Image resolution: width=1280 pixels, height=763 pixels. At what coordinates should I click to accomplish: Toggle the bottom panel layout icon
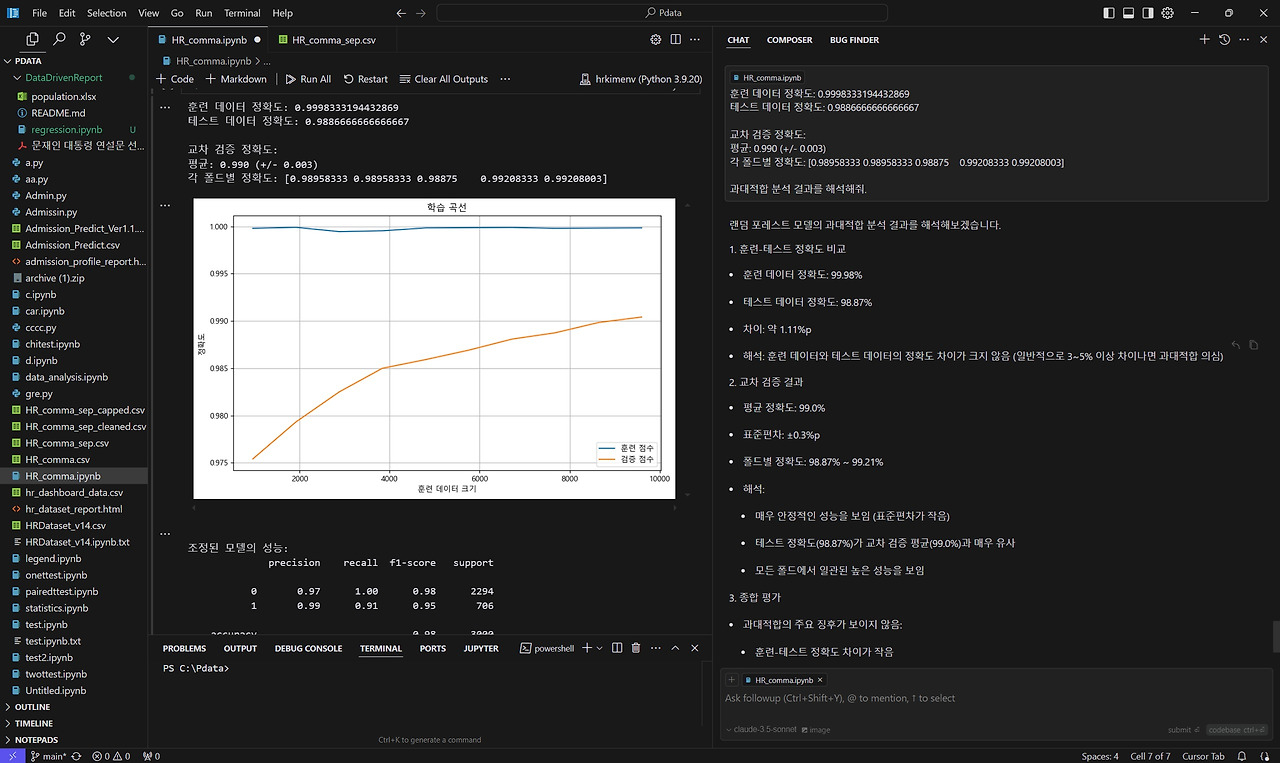coord(1128,13)
